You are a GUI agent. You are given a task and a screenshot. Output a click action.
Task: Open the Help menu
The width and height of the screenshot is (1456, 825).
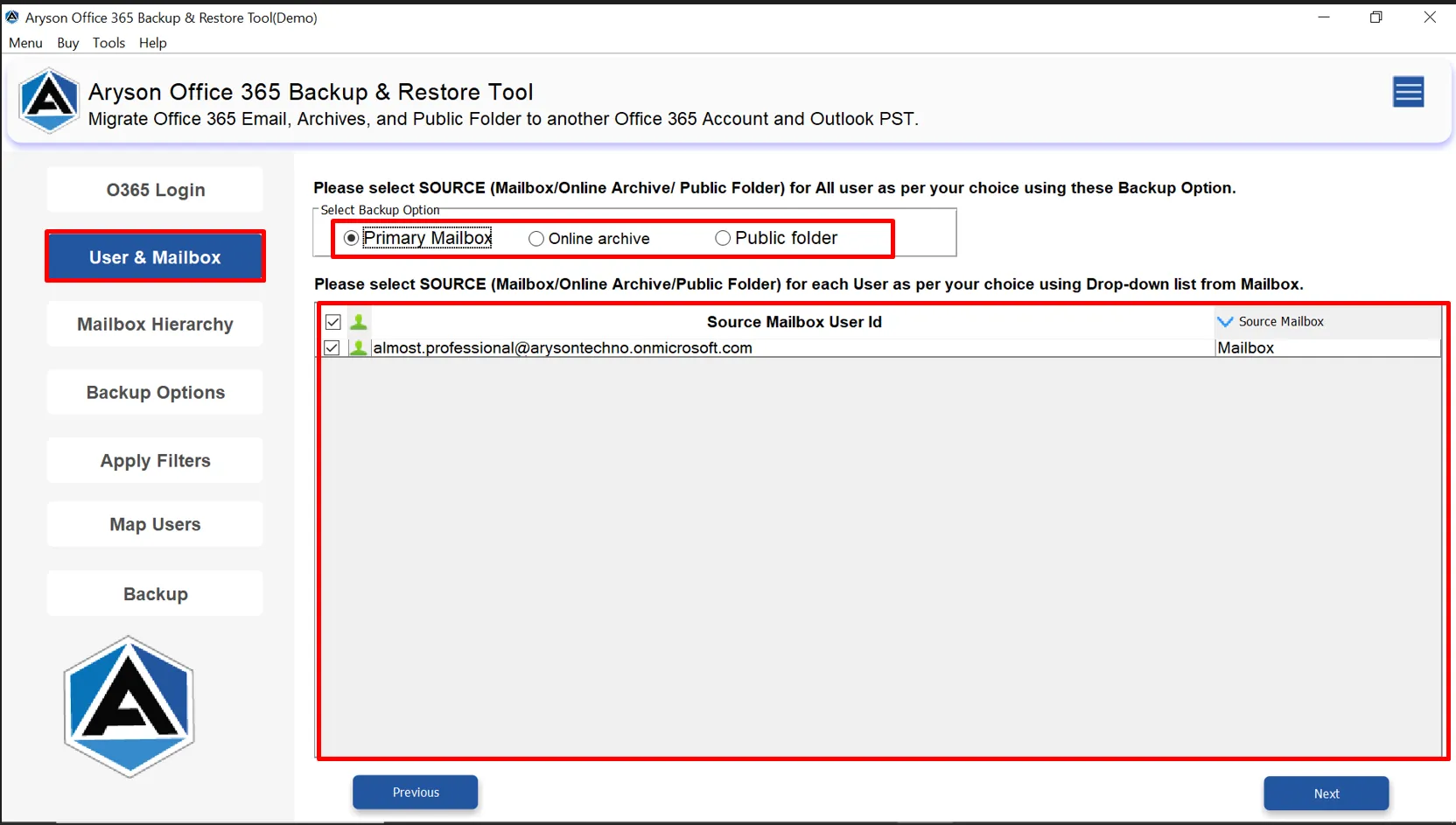click(x=152, y=42)
